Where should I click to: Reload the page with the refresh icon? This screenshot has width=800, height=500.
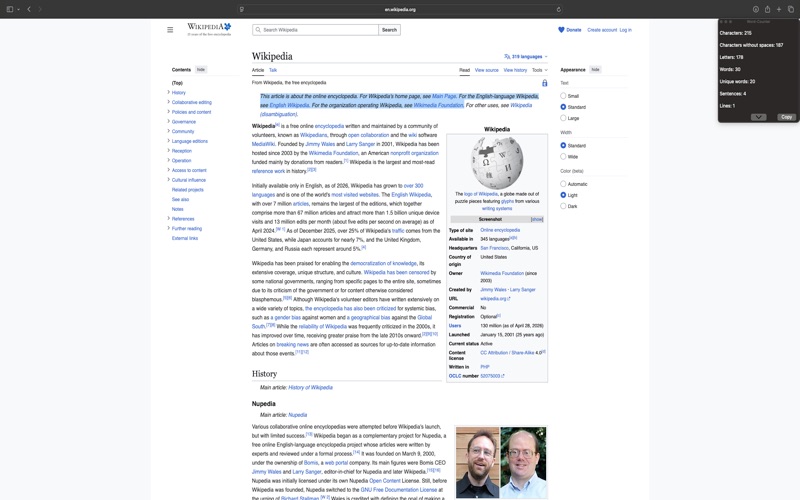click(559, 9)
